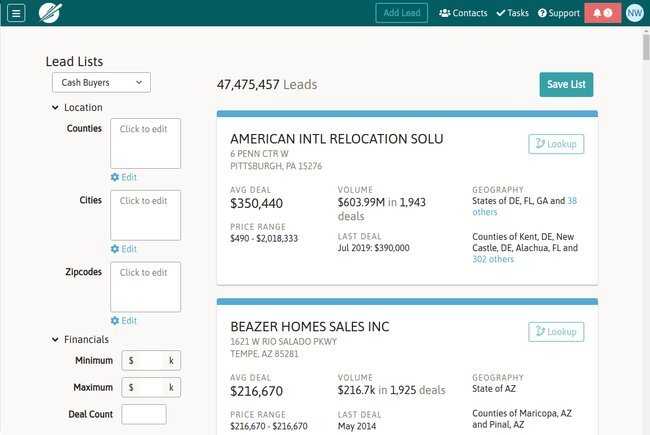Open the notifications bell
Viewport: 650px width, 435px height.
pos(602,13)
